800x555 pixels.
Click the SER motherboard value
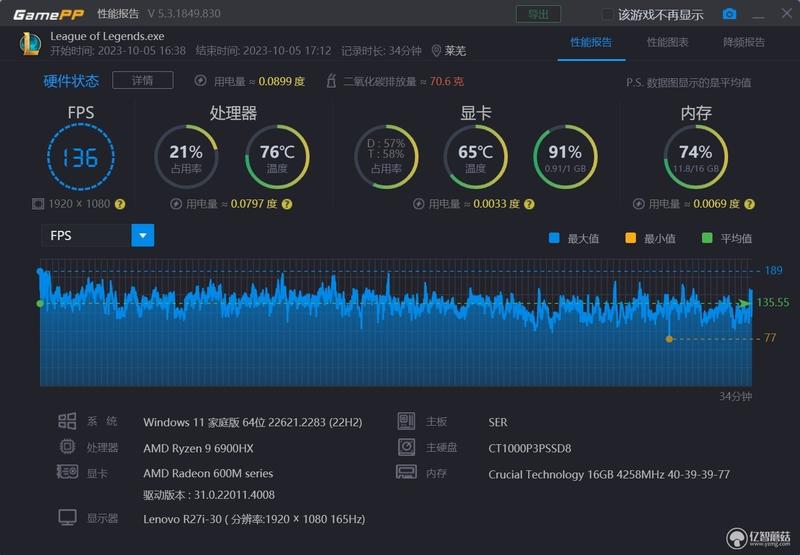497,422
